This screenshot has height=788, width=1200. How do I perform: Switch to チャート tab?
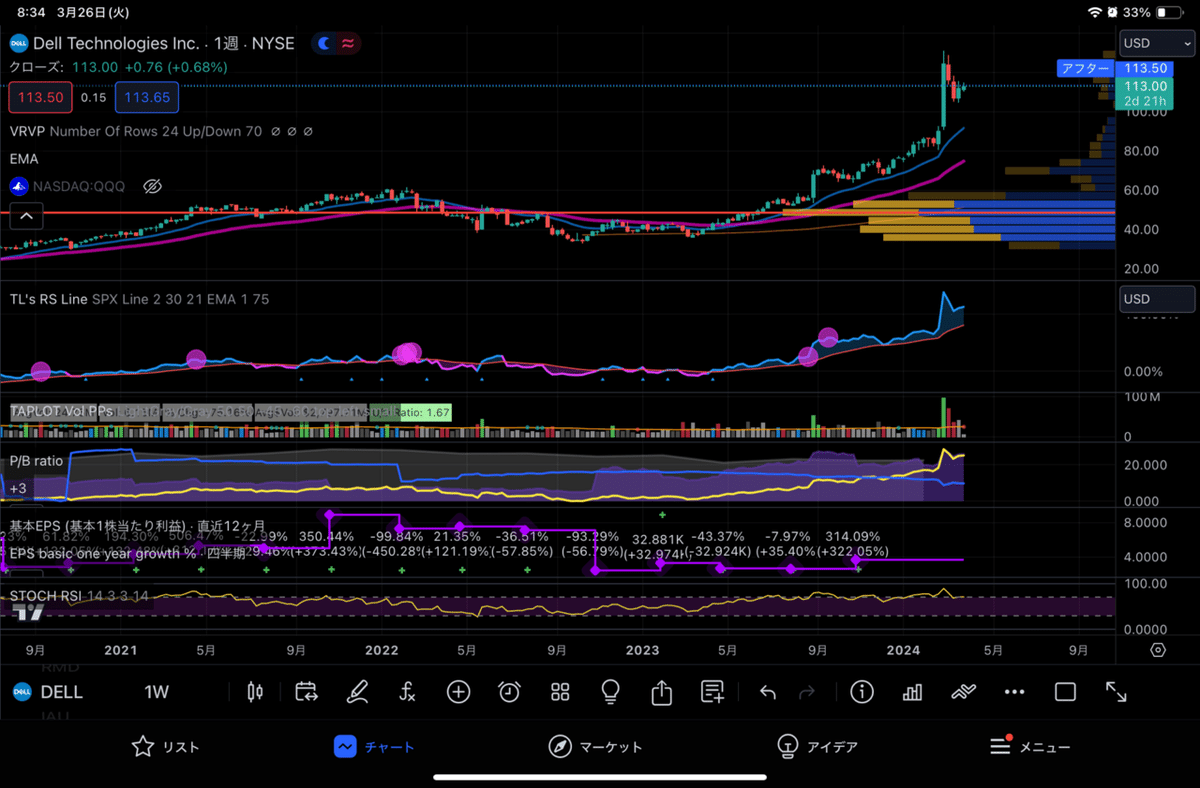(374, 747)
